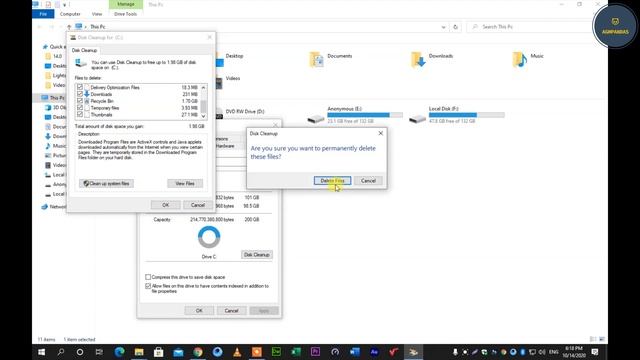
Task: Select 3D Objects in navigation pane
Action: point(55,107)
